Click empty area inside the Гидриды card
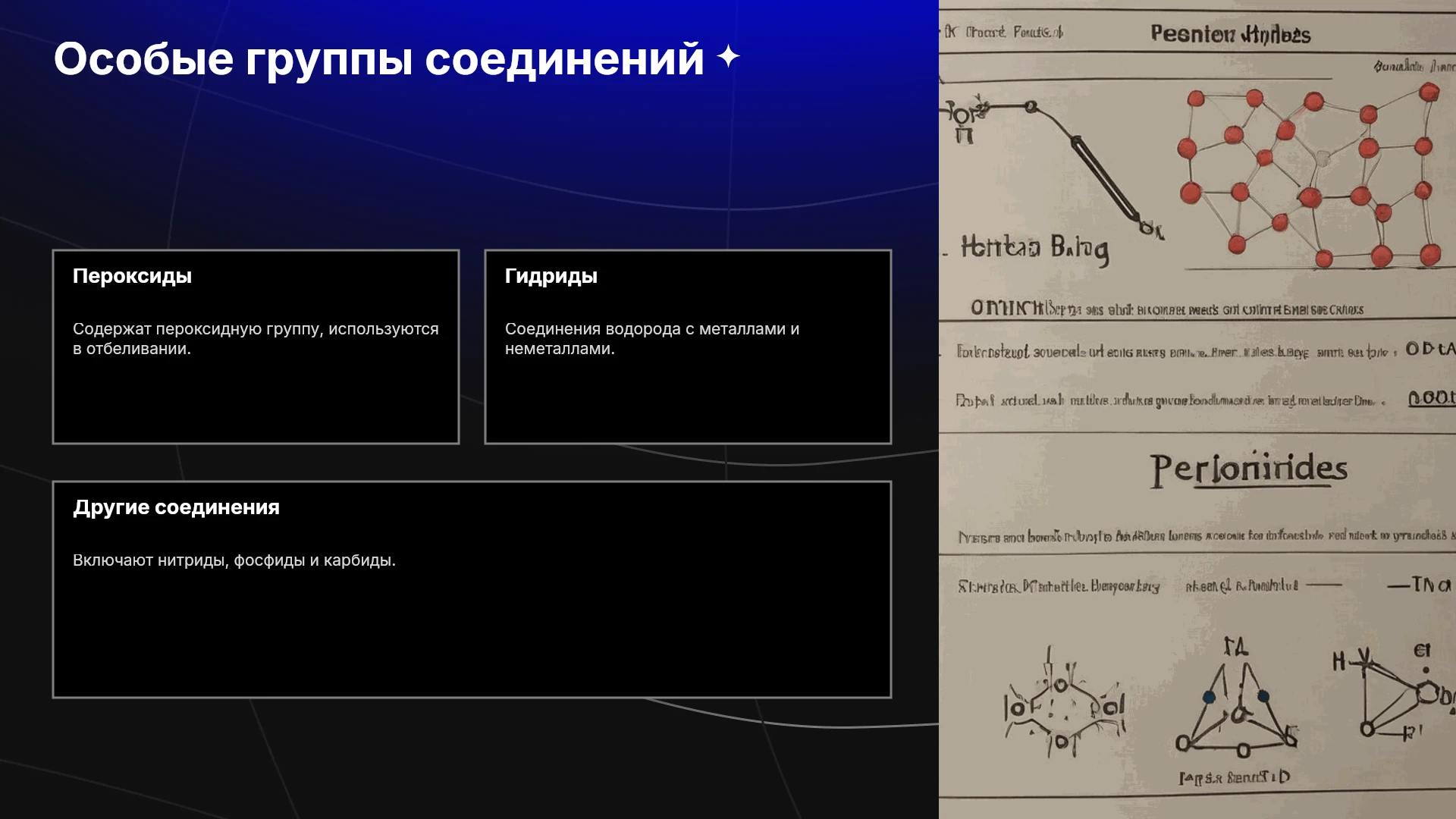Image resolution: width=1456 pixels, height=819 pixels. [688, 402]
